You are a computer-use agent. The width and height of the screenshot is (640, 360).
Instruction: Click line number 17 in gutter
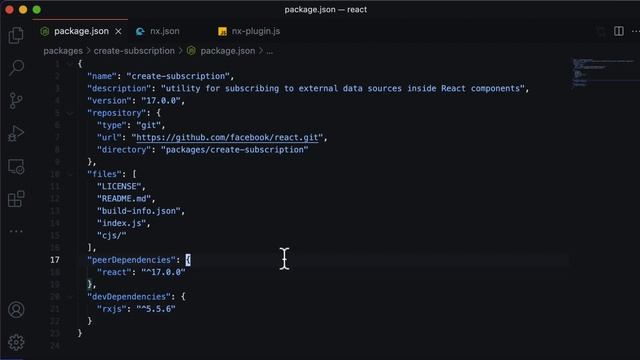55,260
